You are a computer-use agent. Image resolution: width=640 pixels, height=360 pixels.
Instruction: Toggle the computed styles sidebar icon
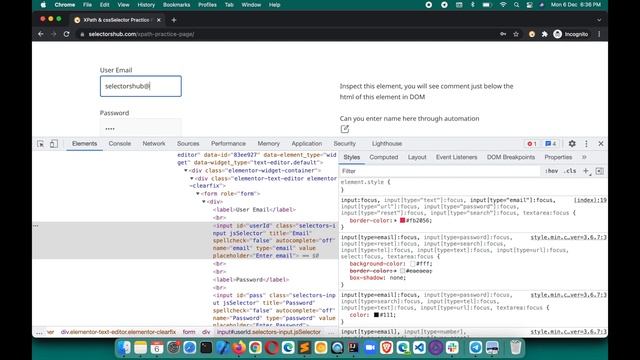click(599, 171)
